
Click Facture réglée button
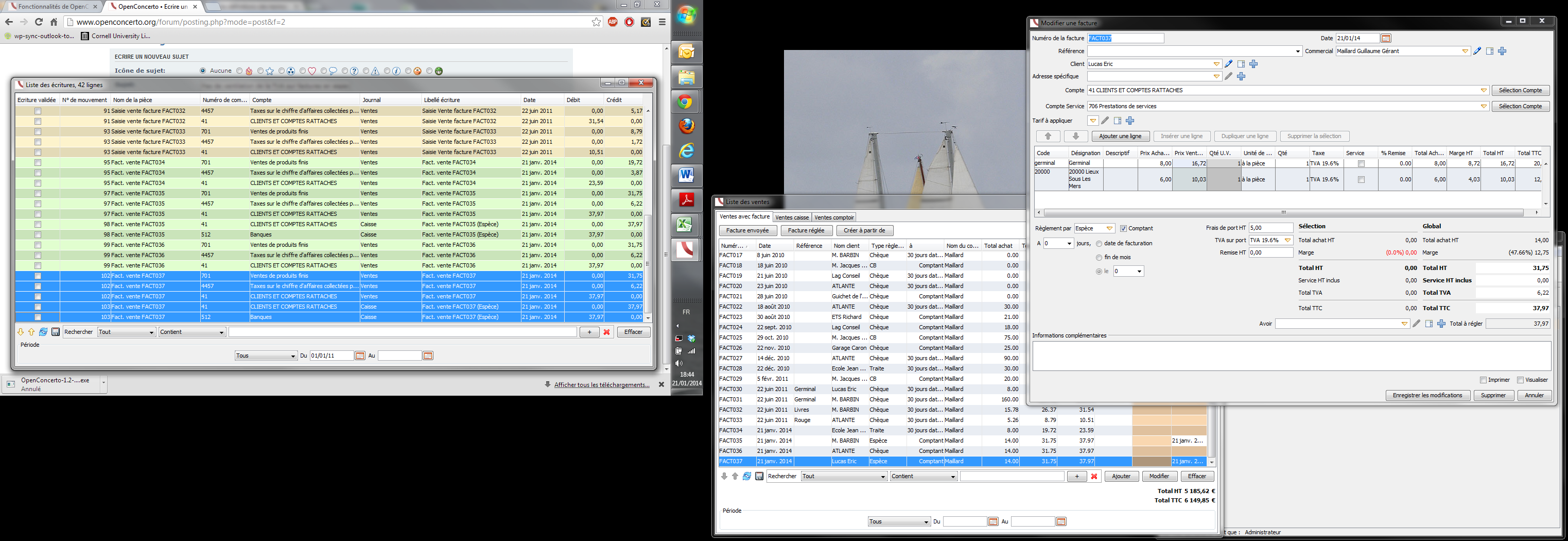[x=806, y=231]
